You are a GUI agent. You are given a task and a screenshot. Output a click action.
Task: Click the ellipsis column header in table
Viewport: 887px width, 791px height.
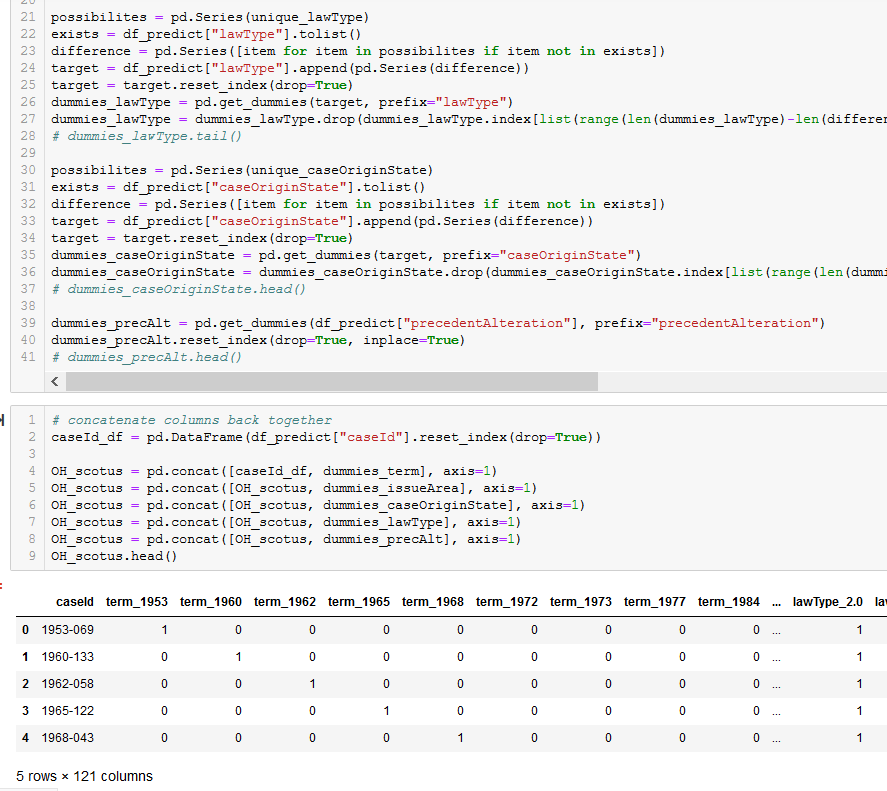(x=777, y=602)
